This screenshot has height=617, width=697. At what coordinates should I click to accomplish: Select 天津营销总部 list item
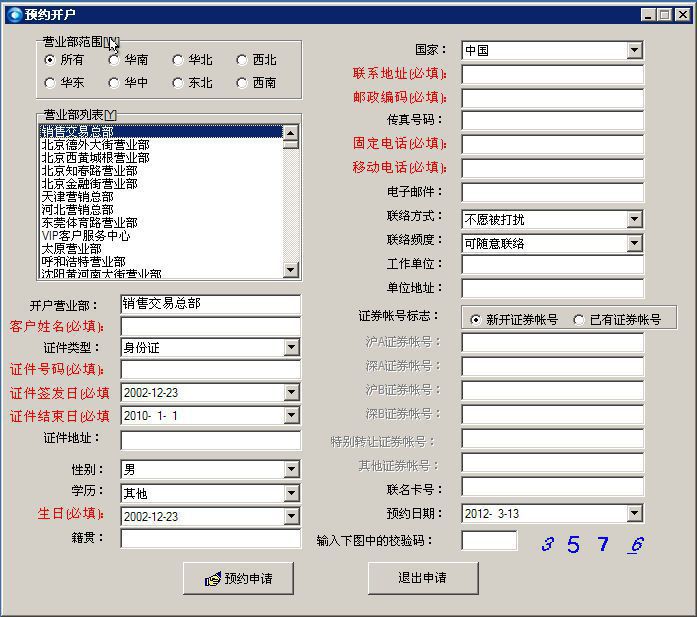(161, 196)
